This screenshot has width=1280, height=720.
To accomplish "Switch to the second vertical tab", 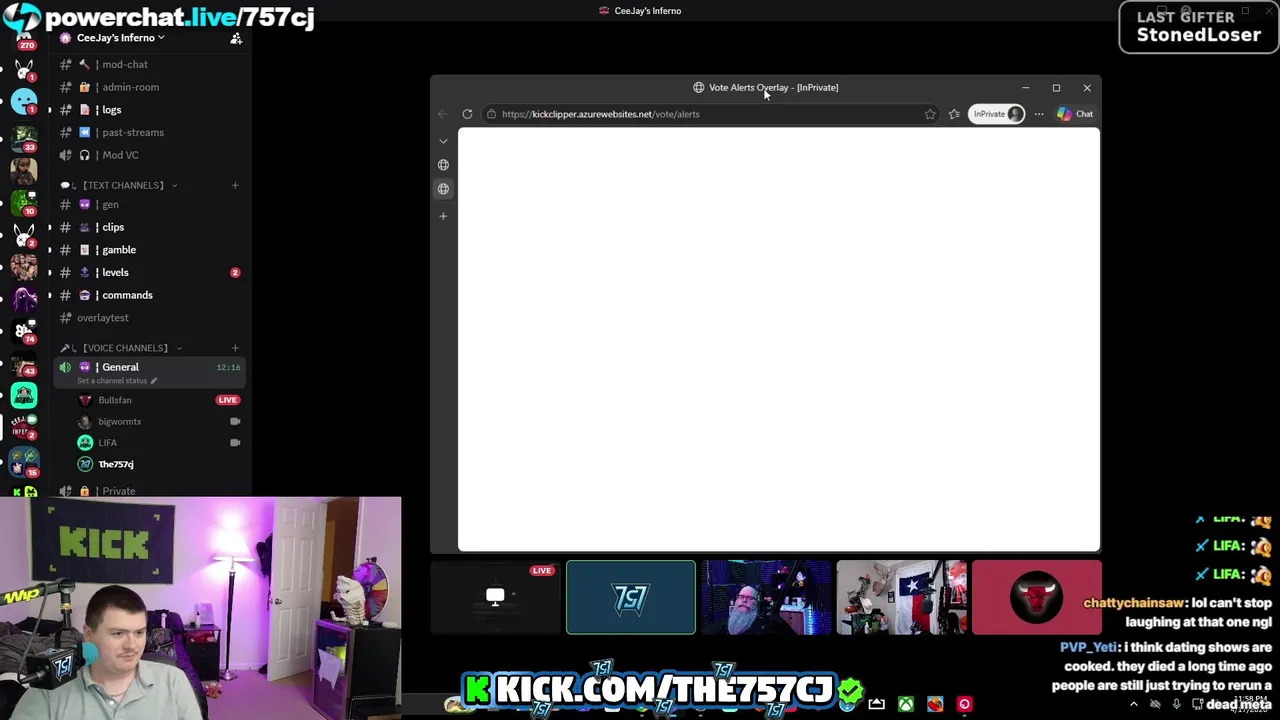I will tap(443, 189).
